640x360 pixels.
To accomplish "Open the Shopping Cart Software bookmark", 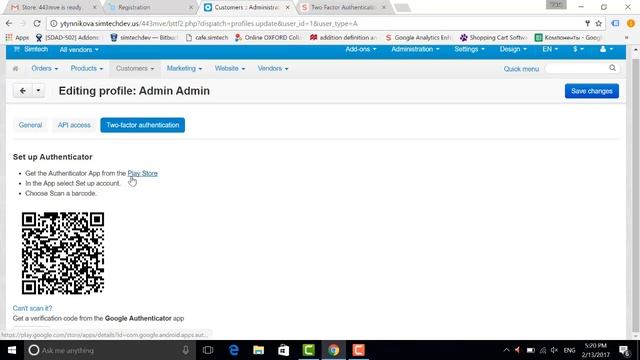I will tap(493, 38).
